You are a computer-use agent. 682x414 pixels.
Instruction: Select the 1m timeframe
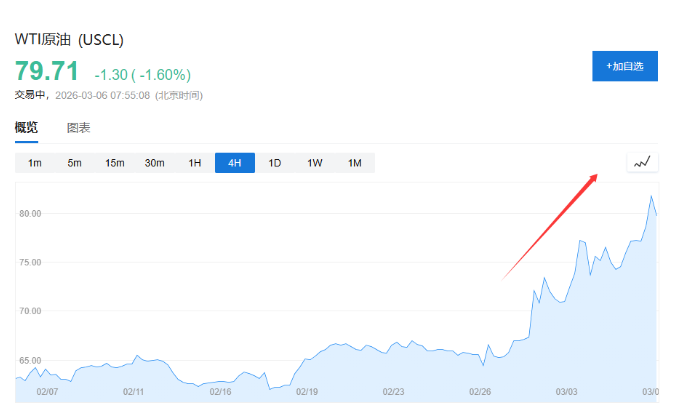(x=35, y=163)
